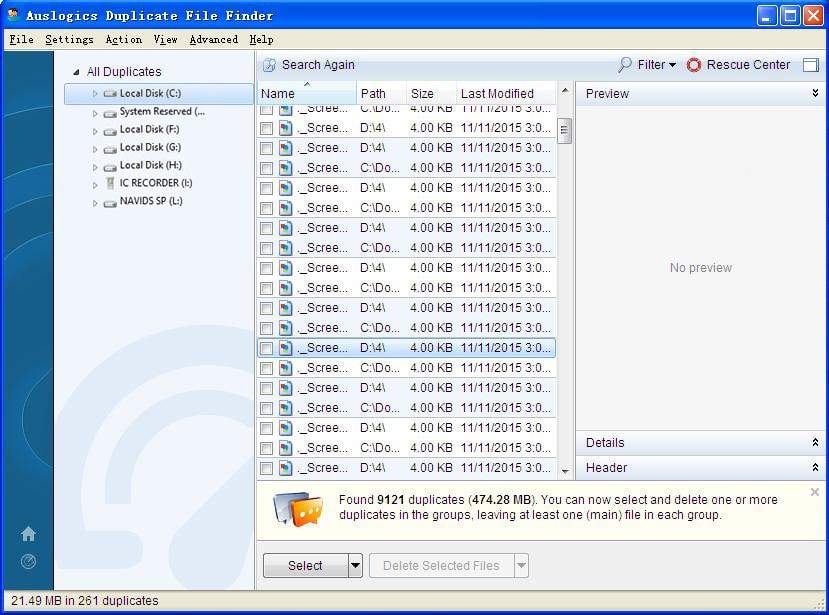Select NAVIDS SP (L:) in the tree
Viewport: 829px width, 615px height.
[x=151, y=201]
